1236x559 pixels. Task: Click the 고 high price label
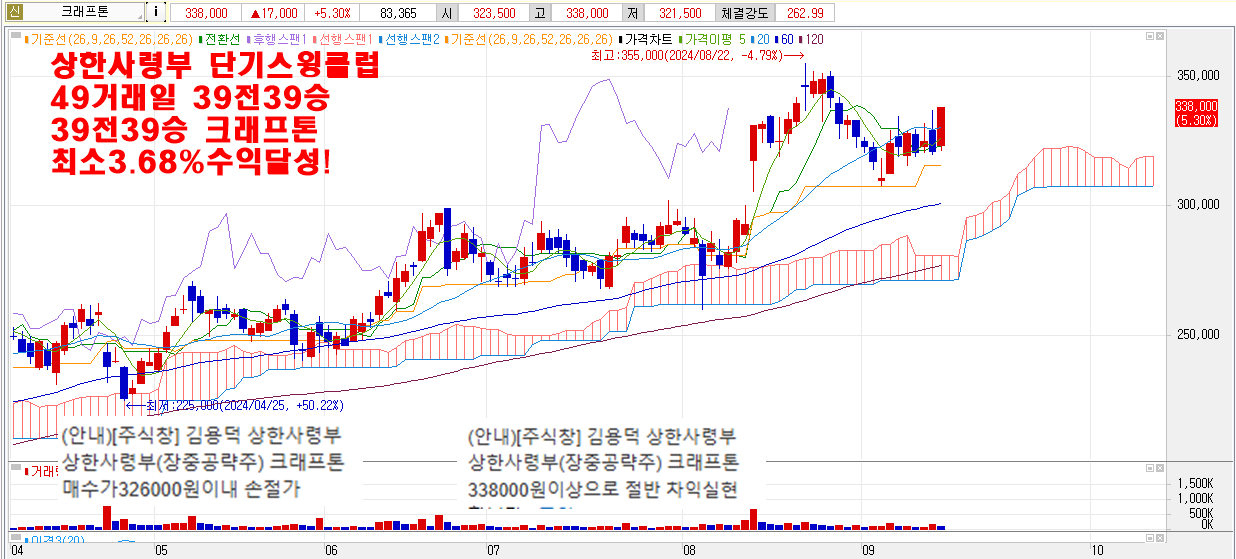[x=540, y=13]
